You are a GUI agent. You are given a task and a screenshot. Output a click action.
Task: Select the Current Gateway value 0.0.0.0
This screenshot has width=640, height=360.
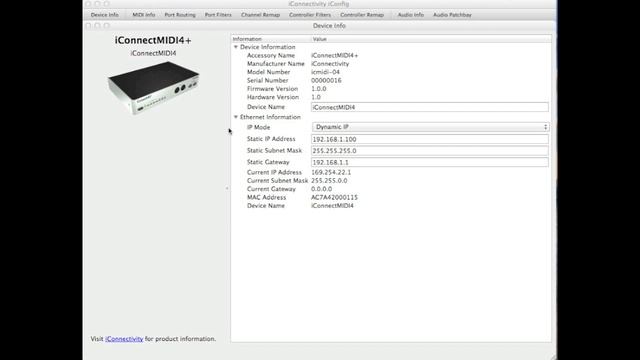pyautogui.click(x=322, y=189)
